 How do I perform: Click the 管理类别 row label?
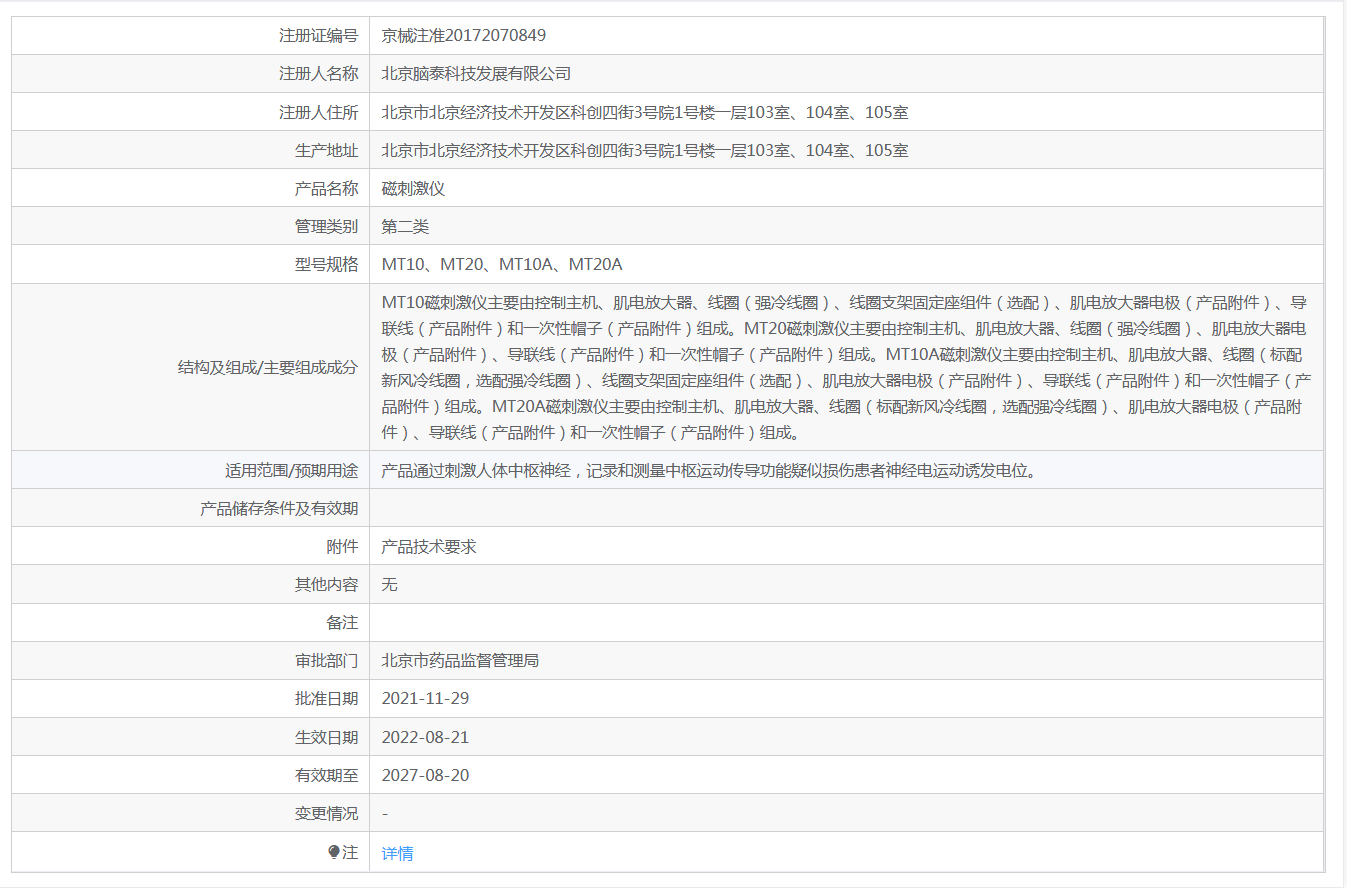point(326,227)
